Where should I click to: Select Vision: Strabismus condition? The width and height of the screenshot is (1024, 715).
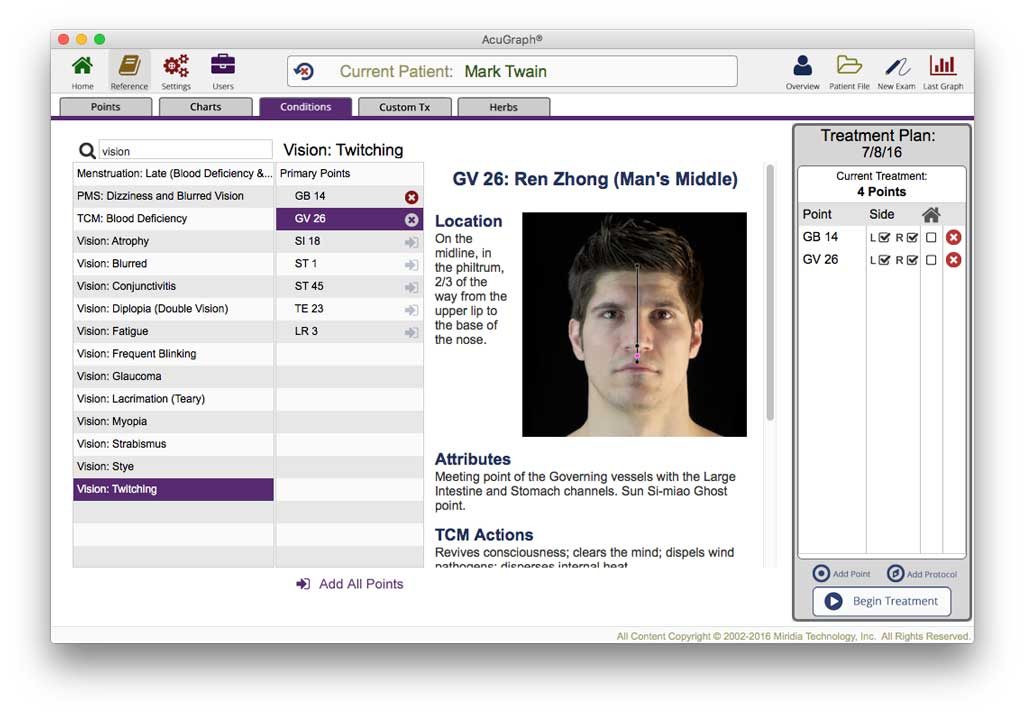click(173, 444)
